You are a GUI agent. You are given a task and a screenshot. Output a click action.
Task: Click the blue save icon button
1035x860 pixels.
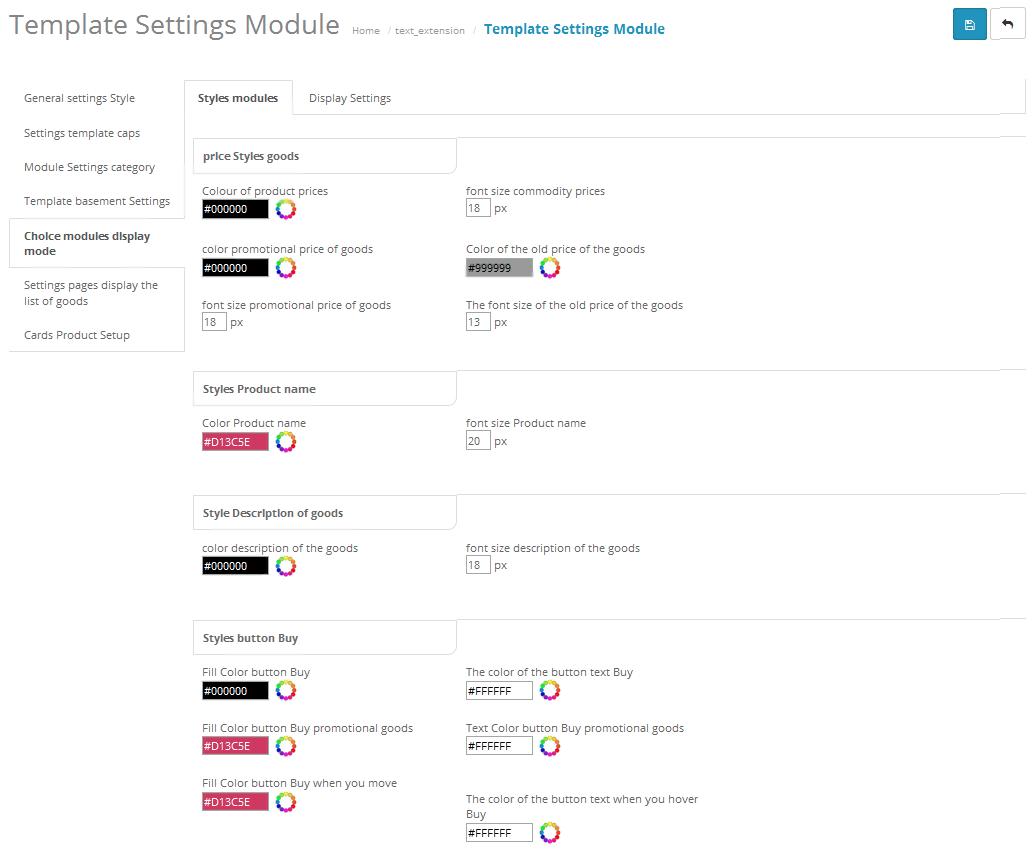[x=969, y=24]
